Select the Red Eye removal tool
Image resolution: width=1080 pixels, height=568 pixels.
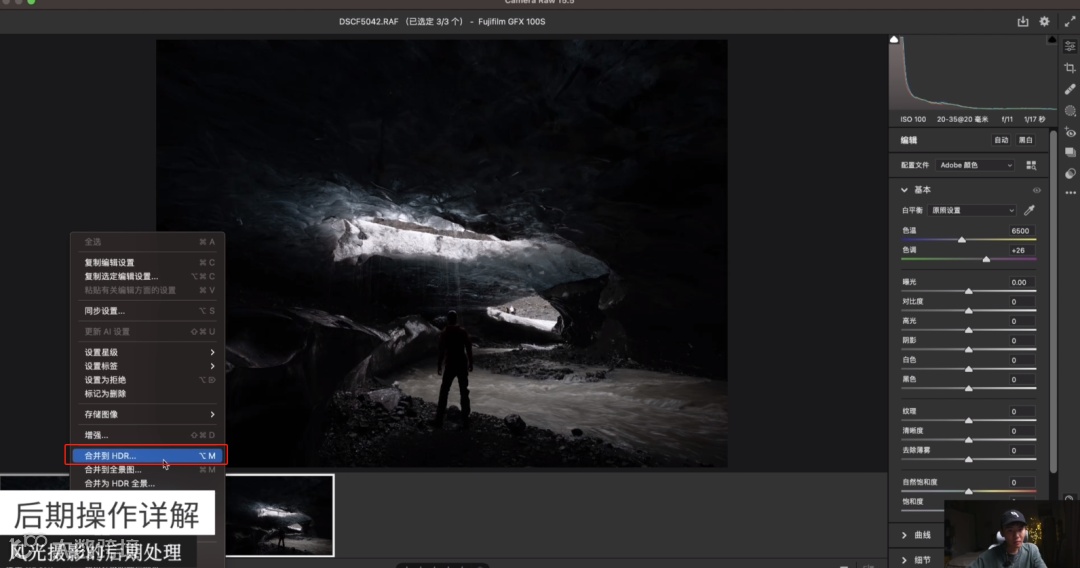tap(1070, 132)
